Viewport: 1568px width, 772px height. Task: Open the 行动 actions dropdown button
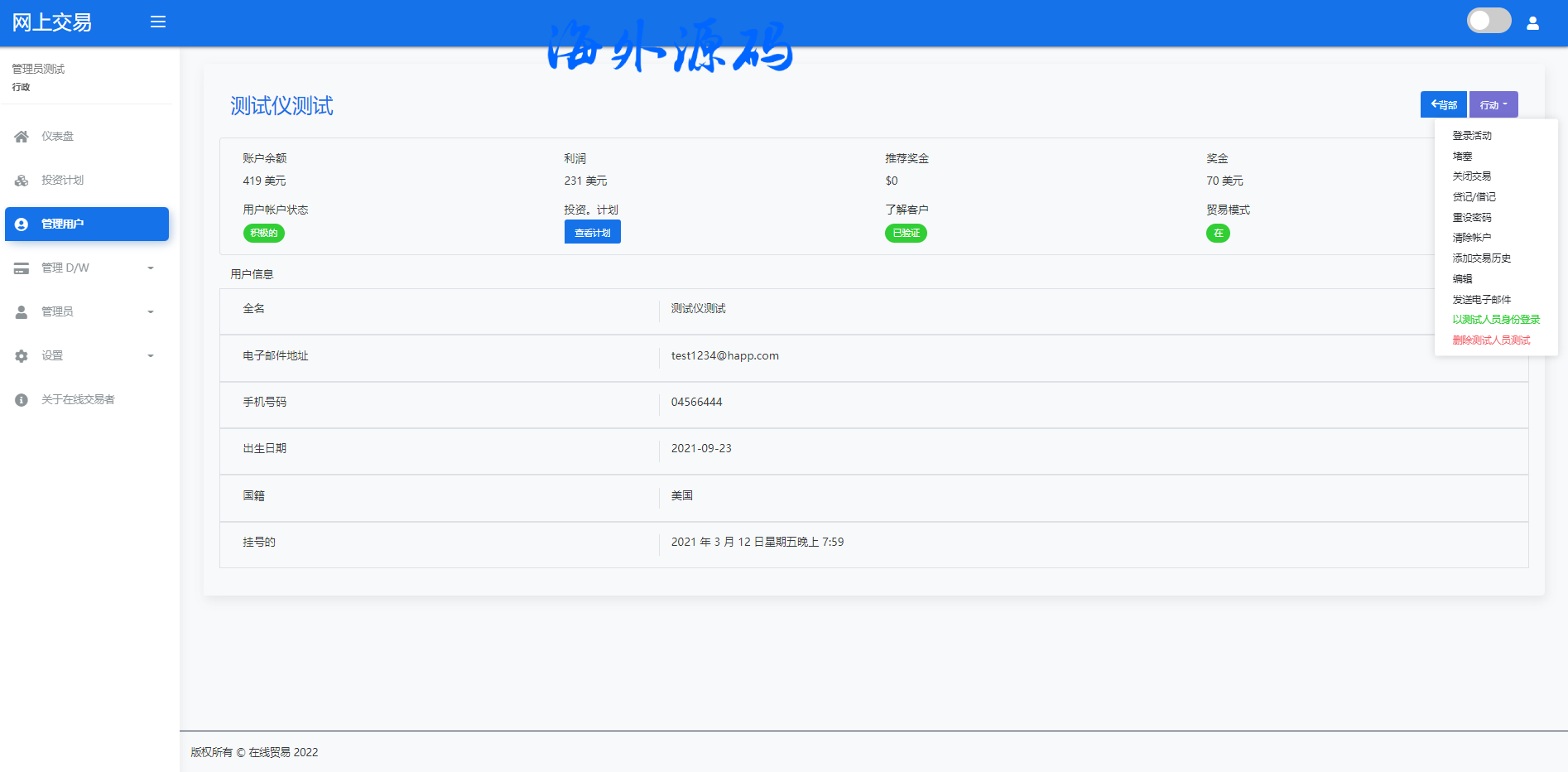(x=1493, y=105)
